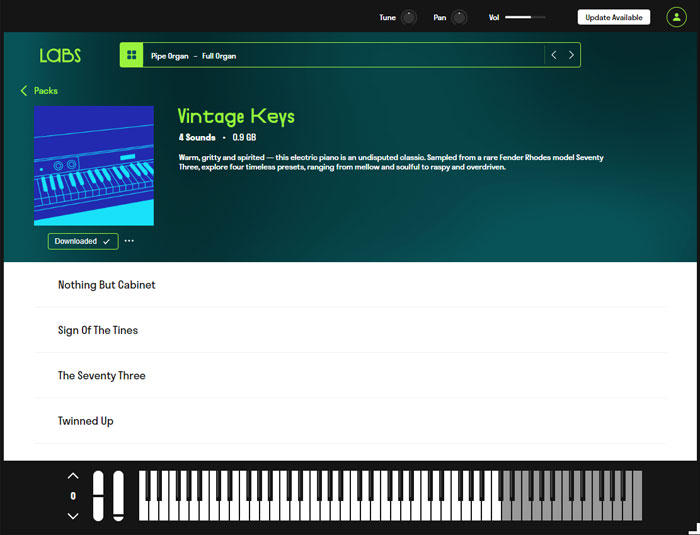Adjust the Pan knob
The image size is (700, 535).
tap(459, 17)
